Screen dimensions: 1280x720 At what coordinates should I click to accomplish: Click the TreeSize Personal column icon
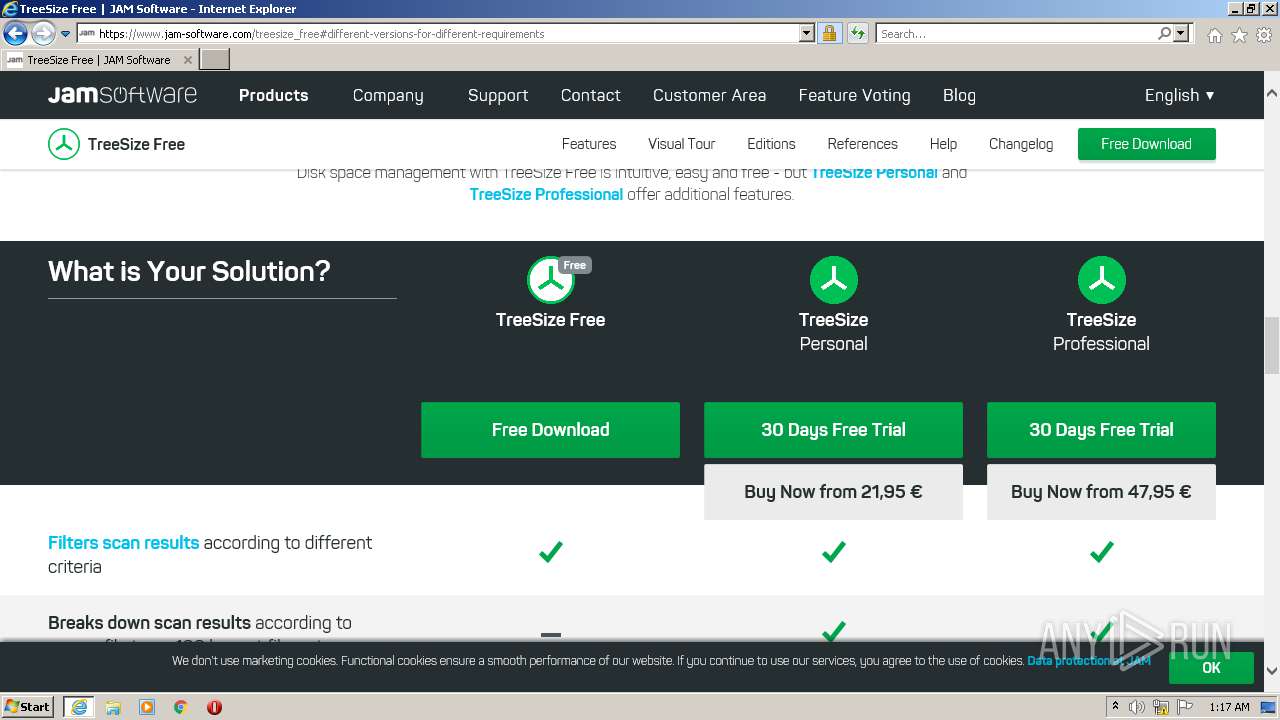click(833, 280)
